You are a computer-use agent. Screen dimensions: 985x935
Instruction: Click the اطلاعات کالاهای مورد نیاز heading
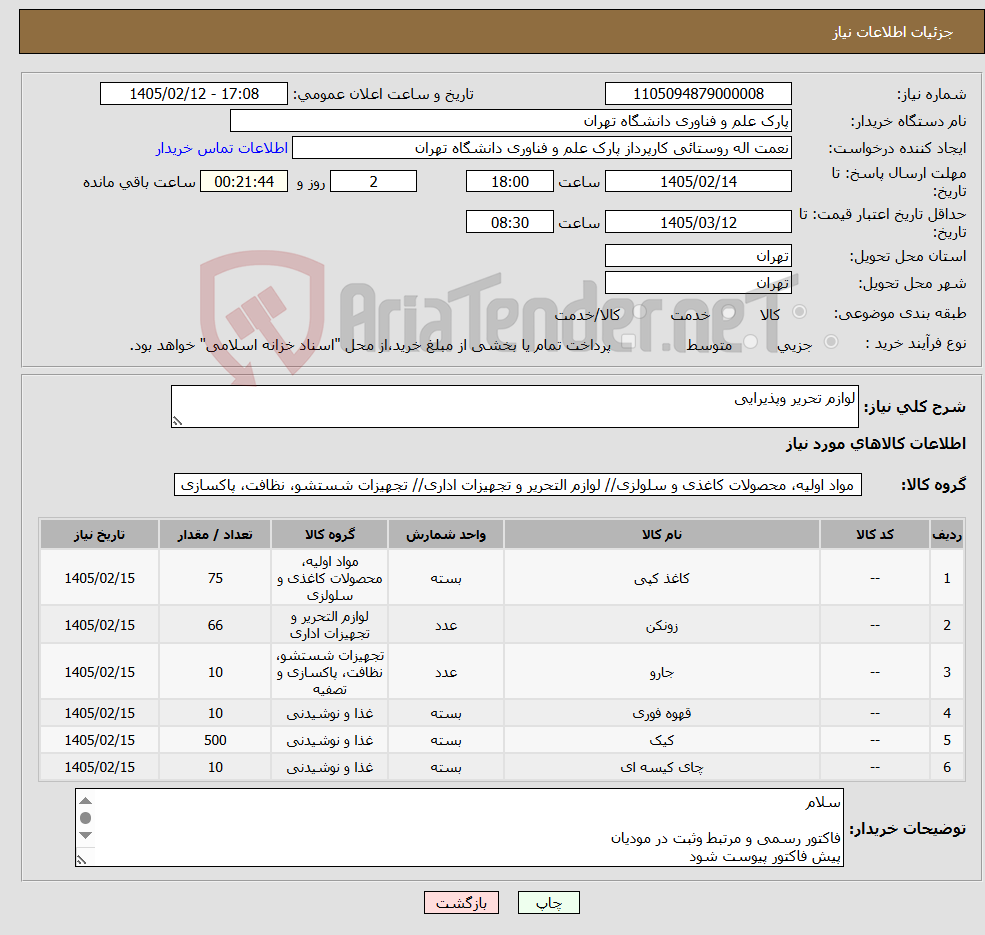(x=876, y=444)
